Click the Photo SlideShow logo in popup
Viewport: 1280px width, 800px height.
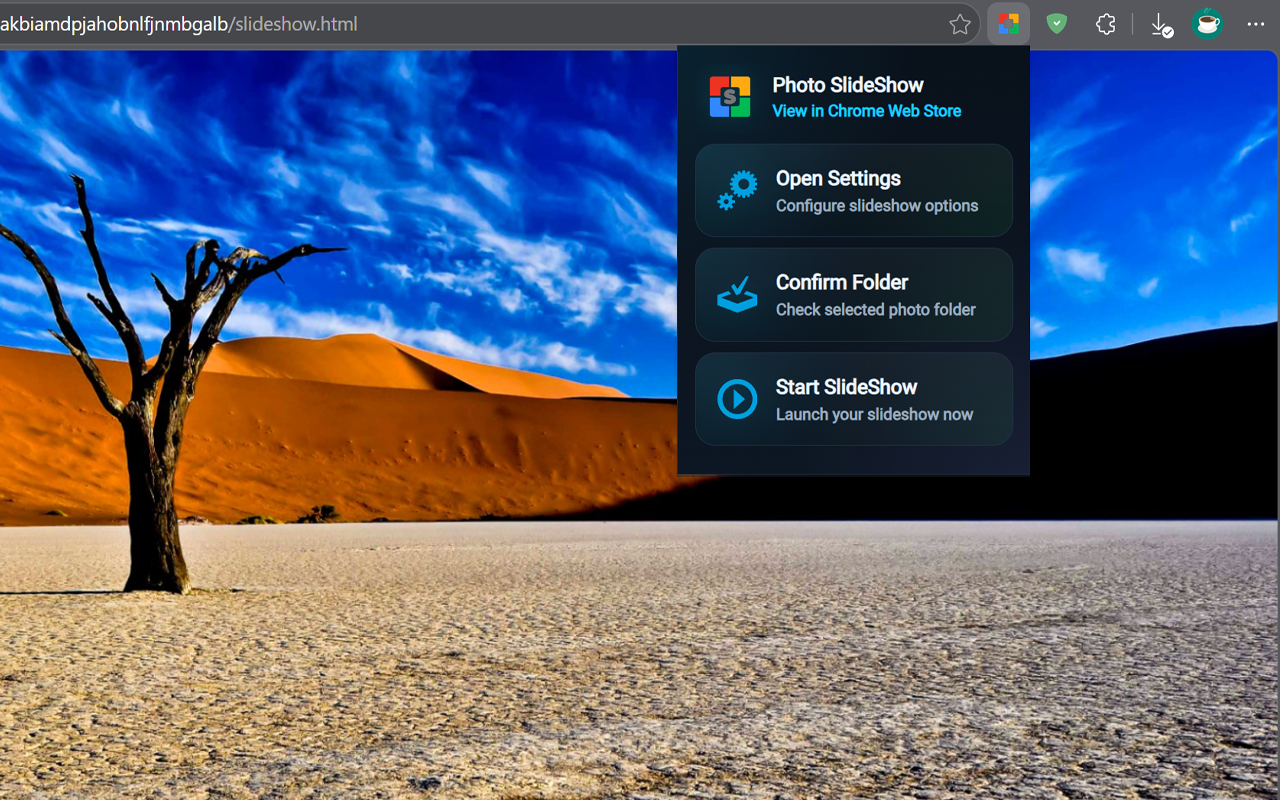[x=730, y=97]
